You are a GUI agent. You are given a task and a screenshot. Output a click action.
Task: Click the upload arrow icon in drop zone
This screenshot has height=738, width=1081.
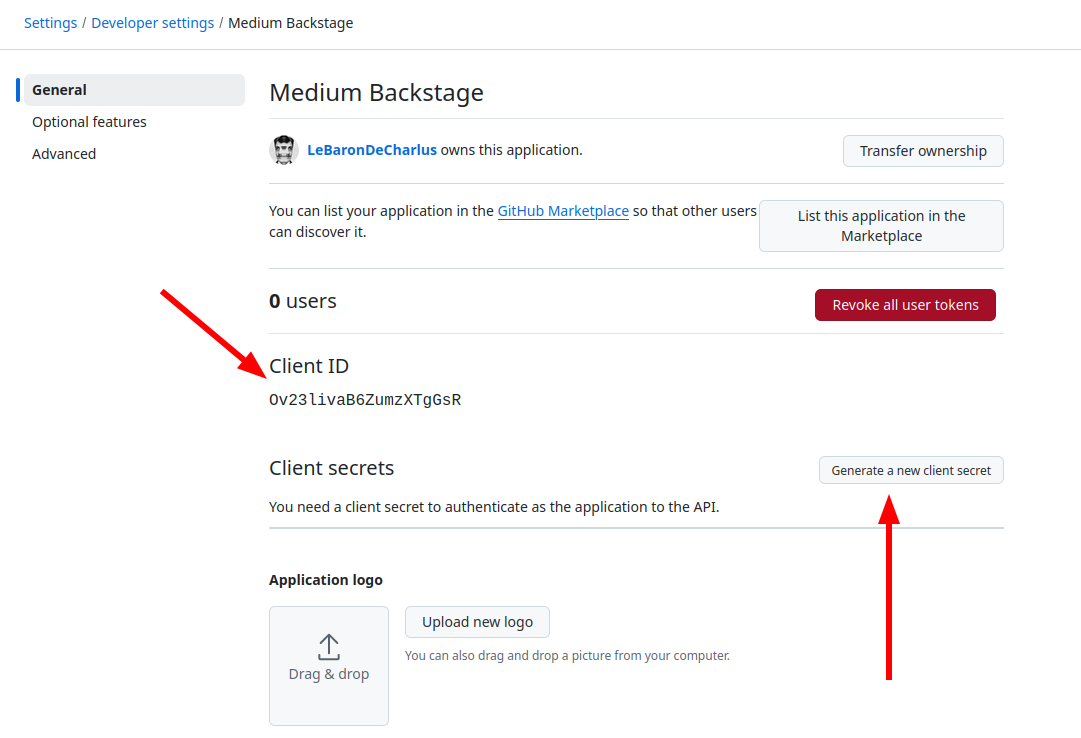tap(329, 648)
